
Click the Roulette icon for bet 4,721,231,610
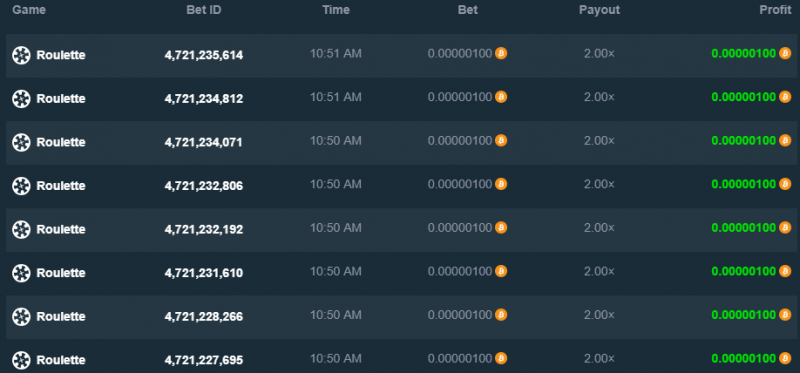coord(21,273)
